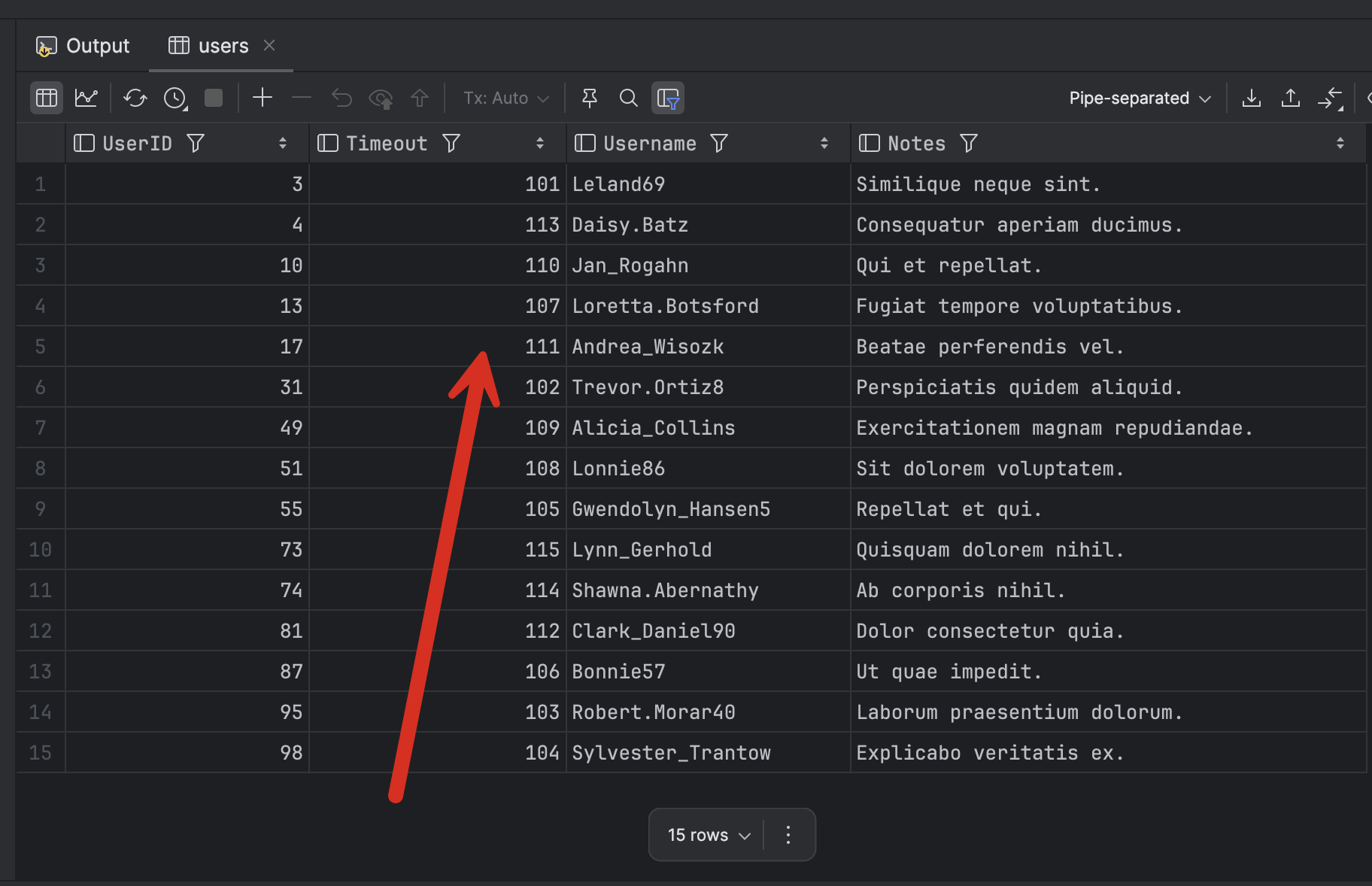Open the chart view icon
The image size is (1372, 886).
pos(86,98)
